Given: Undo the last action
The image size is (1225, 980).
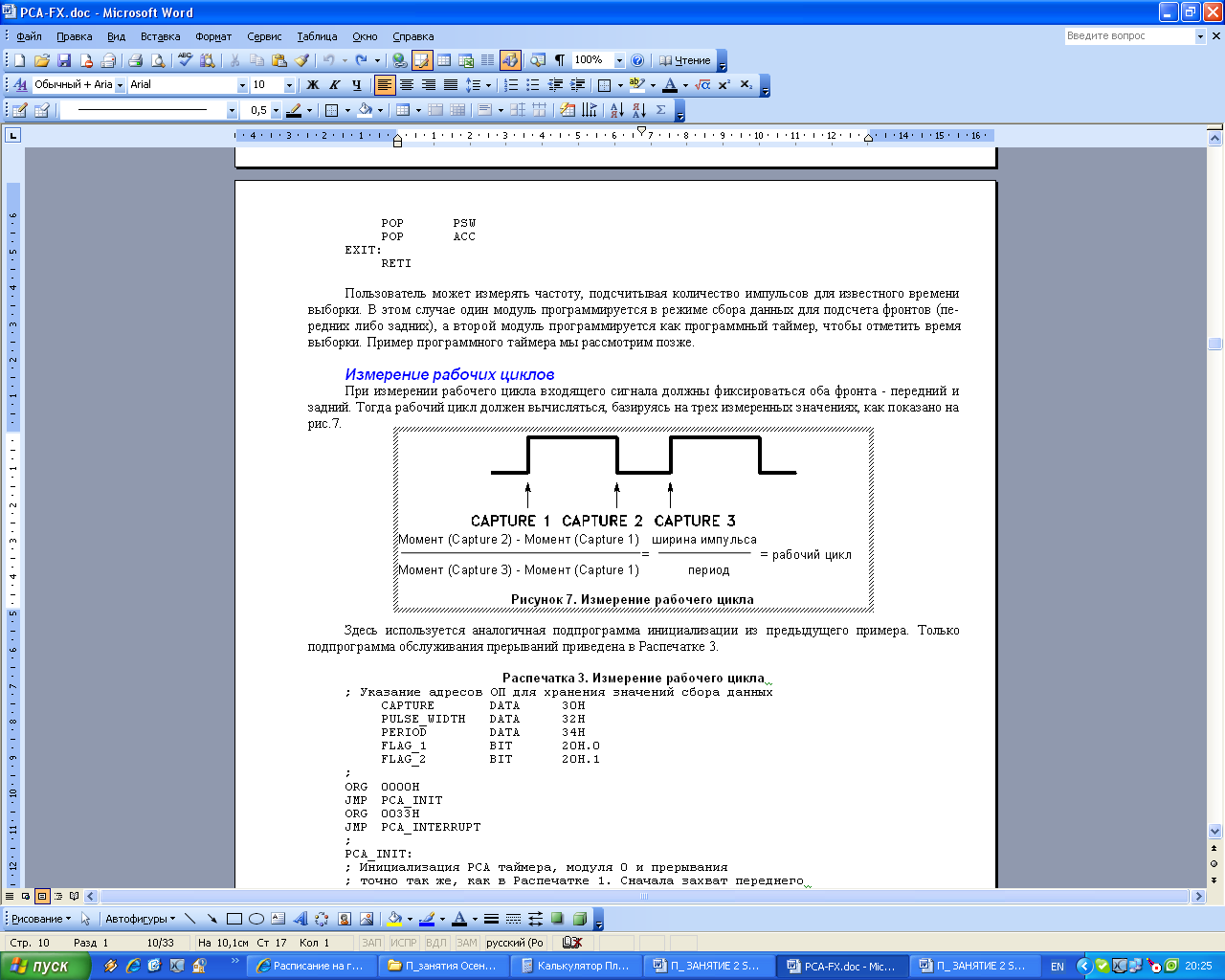Looking at the screenshot, I should [x=329, y=60].
